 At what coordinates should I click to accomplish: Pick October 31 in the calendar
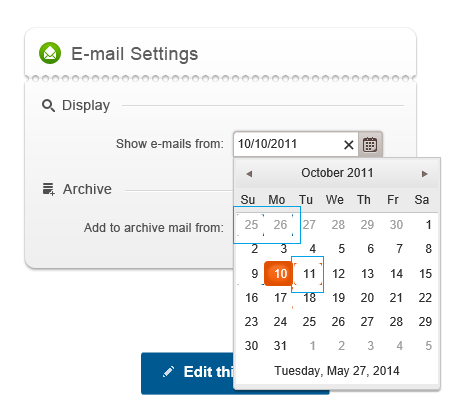280,346
